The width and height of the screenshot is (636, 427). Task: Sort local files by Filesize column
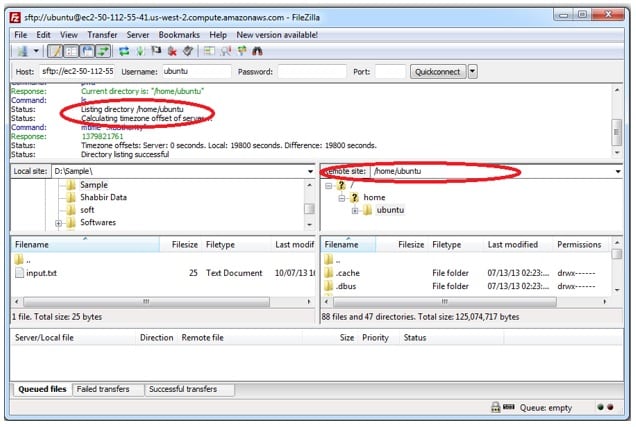(x=181, y=245)
